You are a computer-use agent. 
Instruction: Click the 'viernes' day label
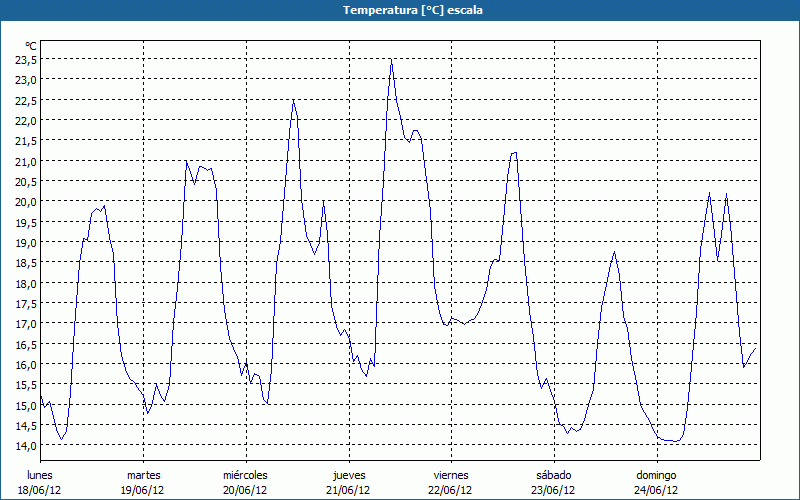(450, 475)
